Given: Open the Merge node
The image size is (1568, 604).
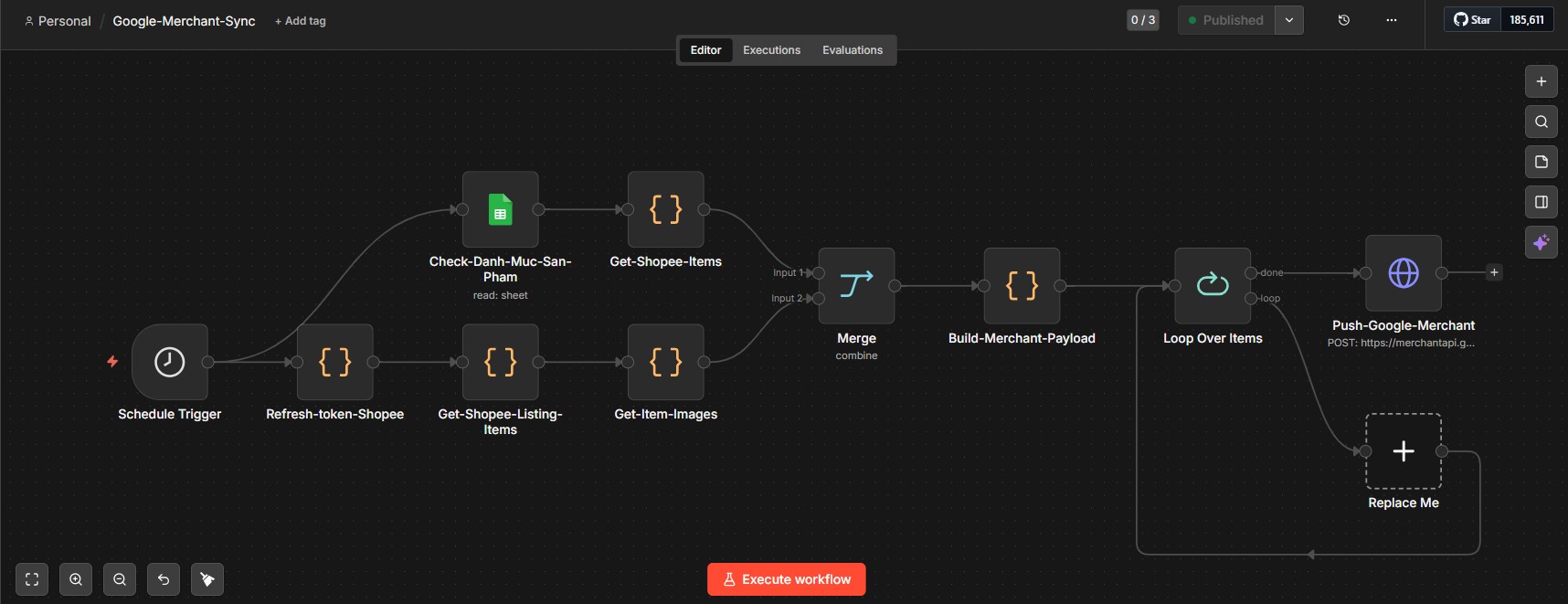Looking at the screenshot, I should pyautogui.click(x=857, y=286).
